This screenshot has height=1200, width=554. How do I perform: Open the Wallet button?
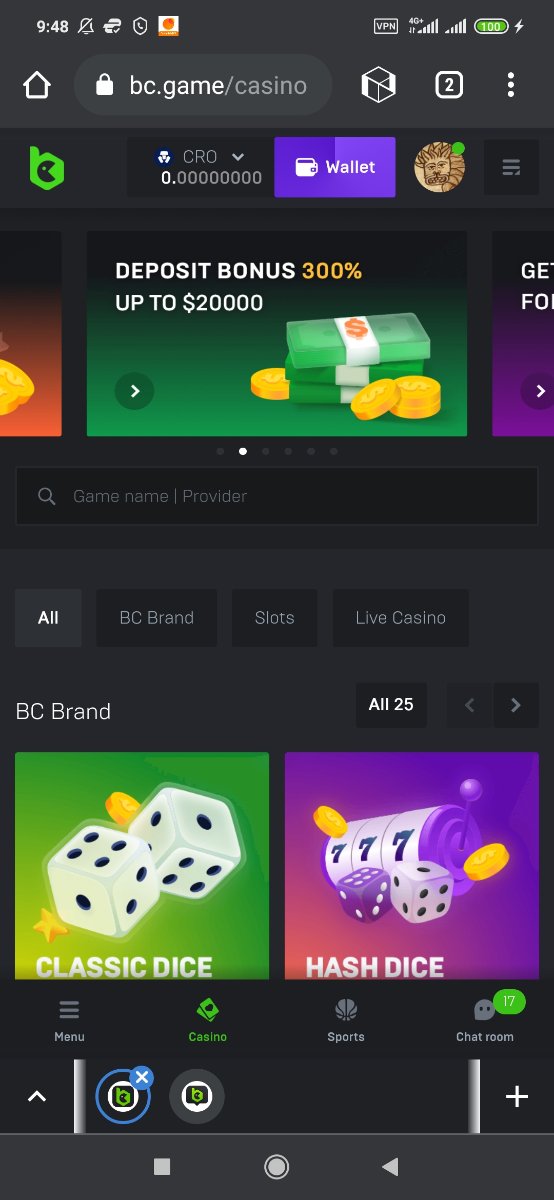[x=335, y=167]
